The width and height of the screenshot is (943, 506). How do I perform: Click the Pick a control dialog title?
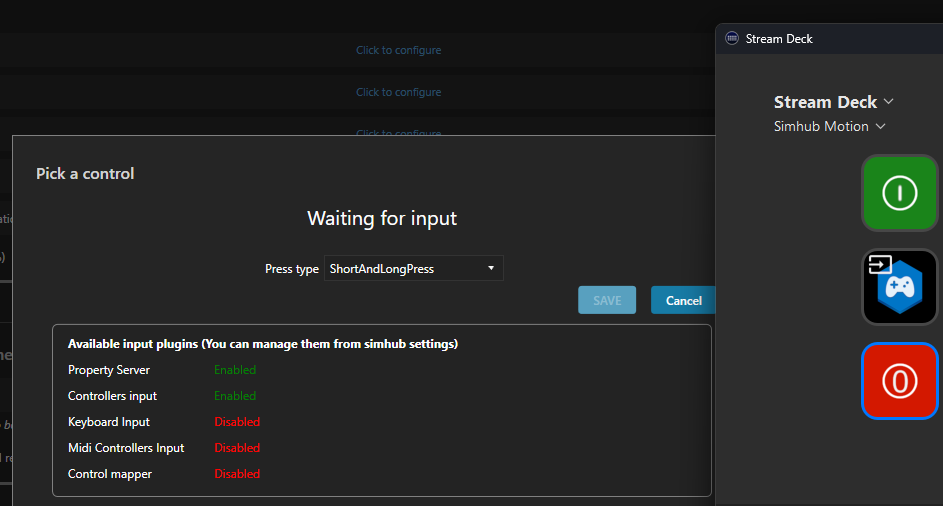pyautogui.click(x=85, y=173)
